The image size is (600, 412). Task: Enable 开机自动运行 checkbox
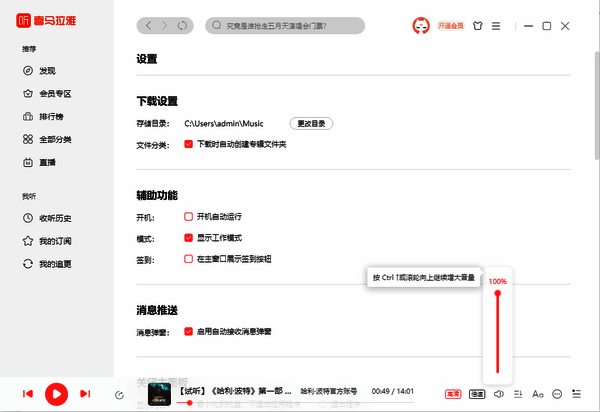tap(188, 217)
